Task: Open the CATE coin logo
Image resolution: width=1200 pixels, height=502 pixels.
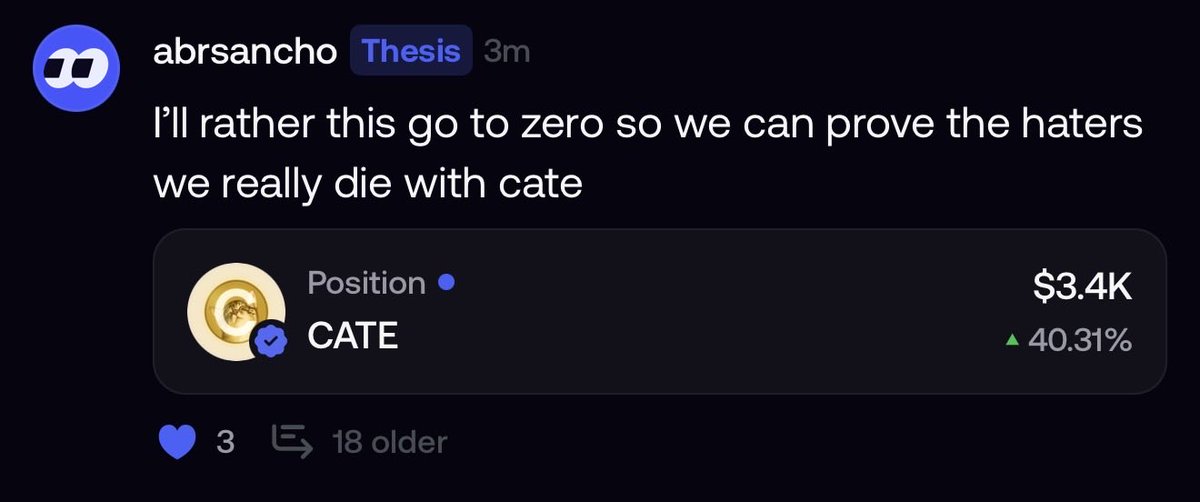Action: 231,312
